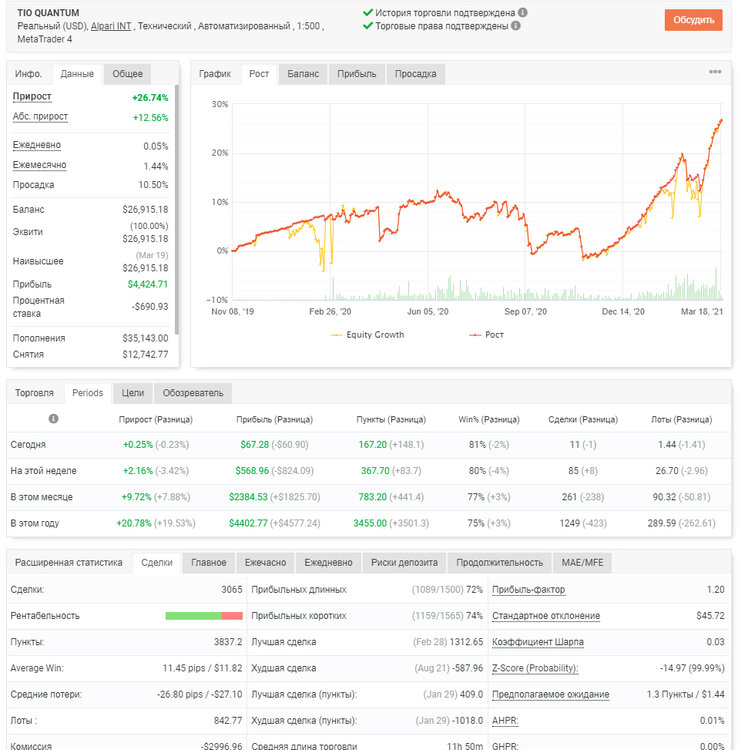Switch chart to График tab
738x750 pixels.
215,74
